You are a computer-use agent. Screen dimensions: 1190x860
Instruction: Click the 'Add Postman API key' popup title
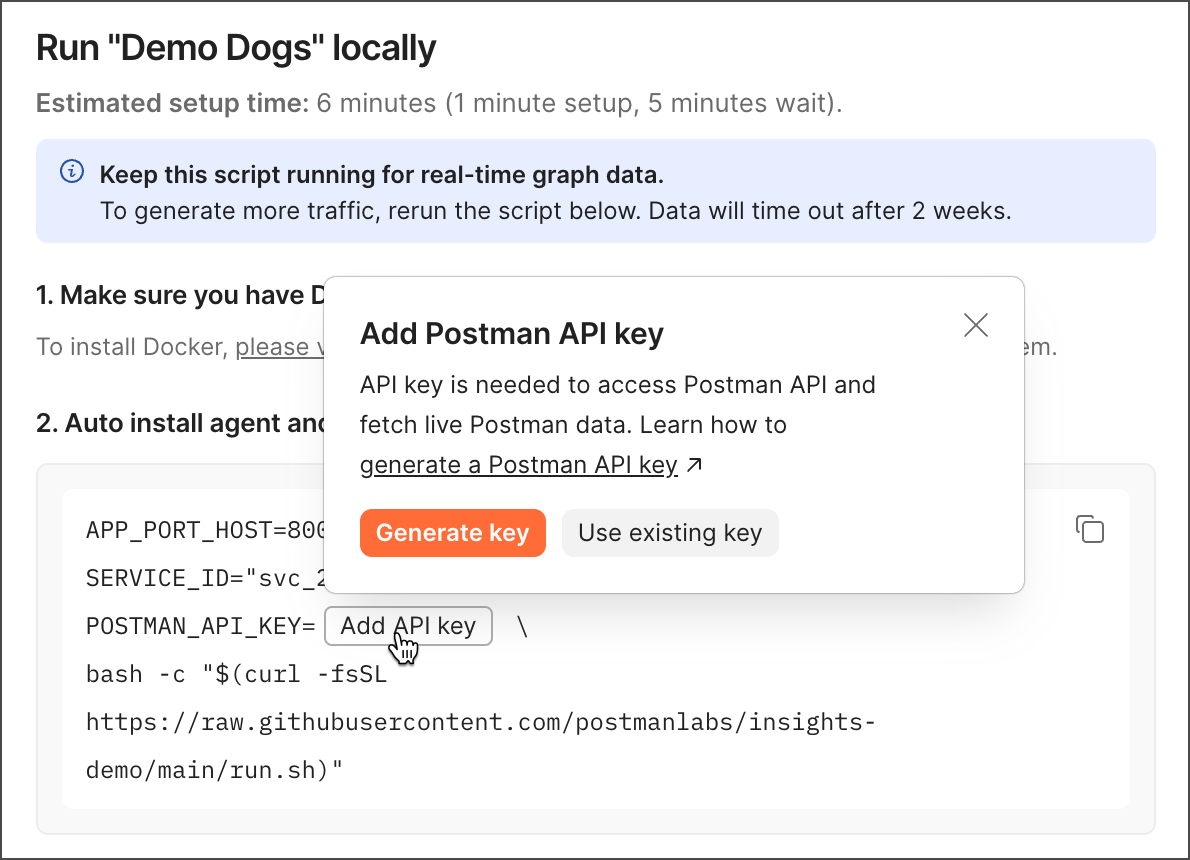[511, 333]
